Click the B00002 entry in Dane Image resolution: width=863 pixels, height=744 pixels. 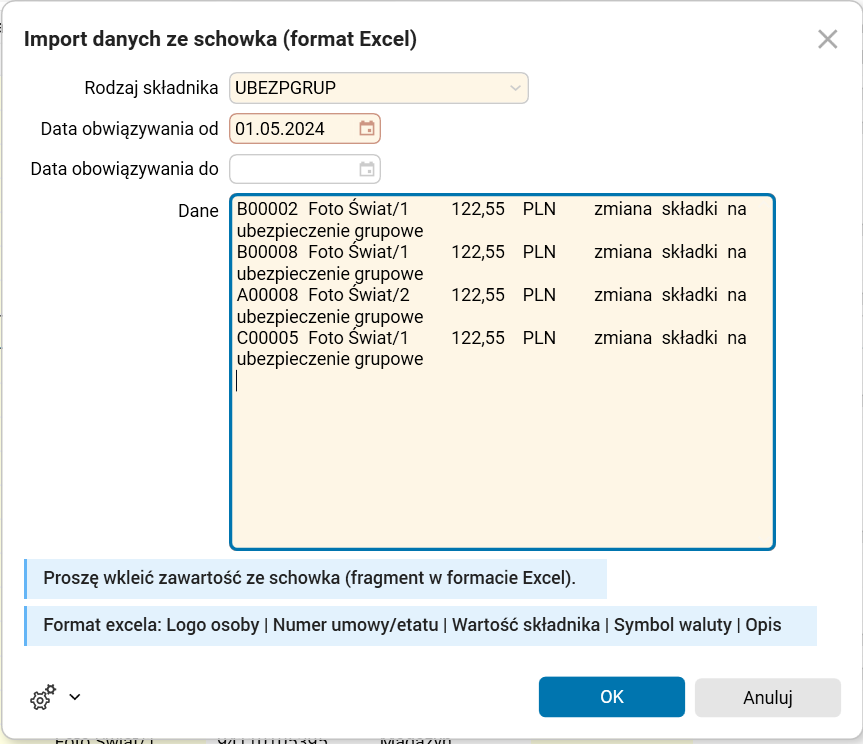pyautogui.click(x=267, y=210)
